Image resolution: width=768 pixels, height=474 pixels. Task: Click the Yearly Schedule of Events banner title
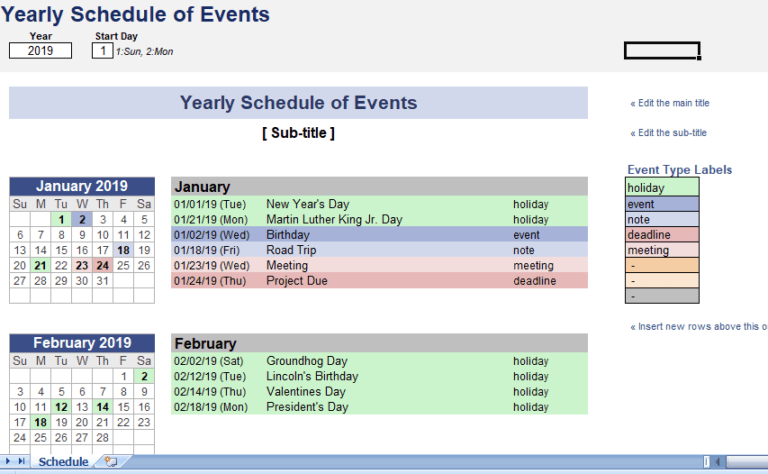tap(298, 103)
